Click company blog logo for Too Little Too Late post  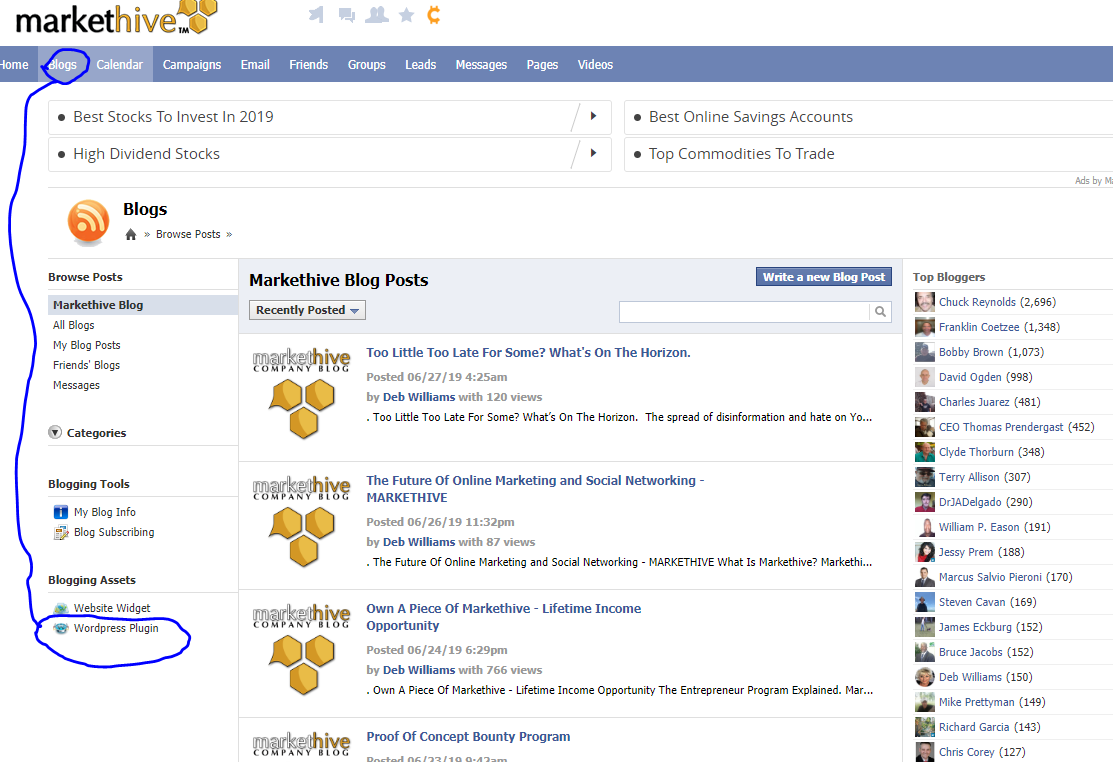point(302,394)
